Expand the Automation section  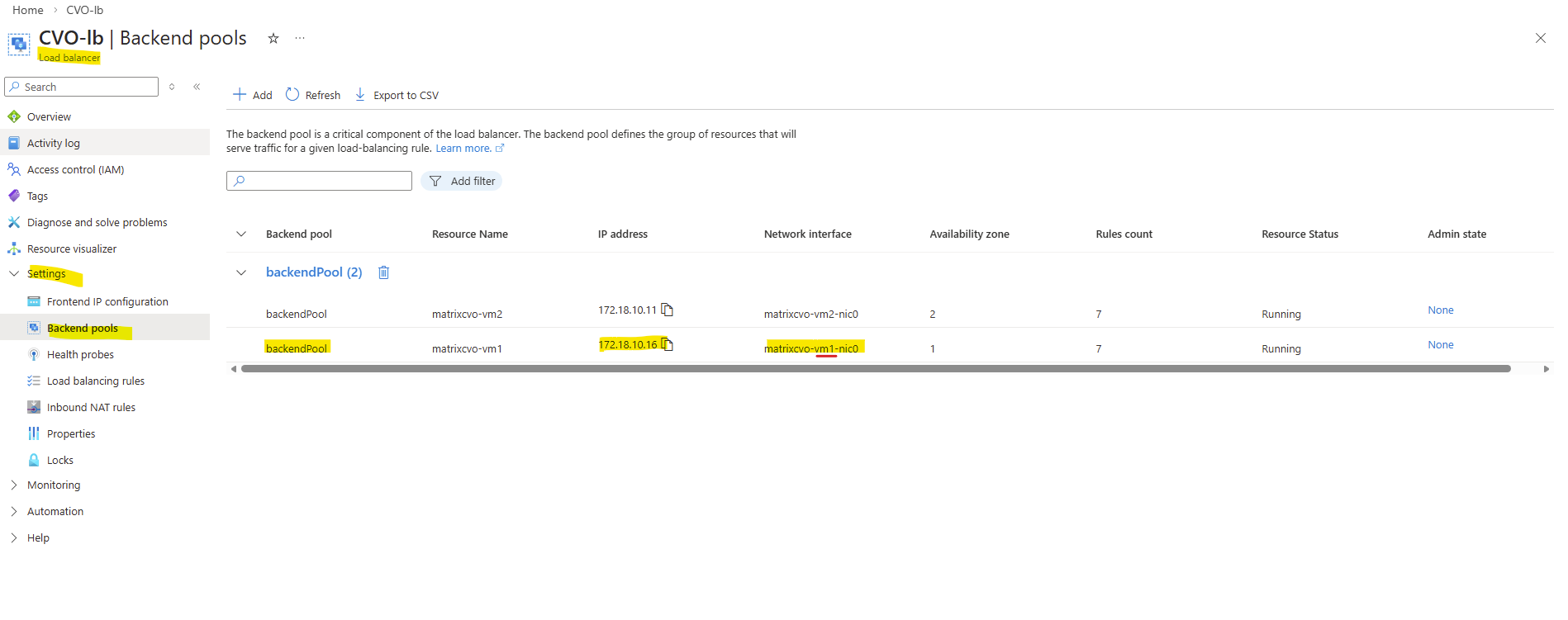tap(14, 512)
